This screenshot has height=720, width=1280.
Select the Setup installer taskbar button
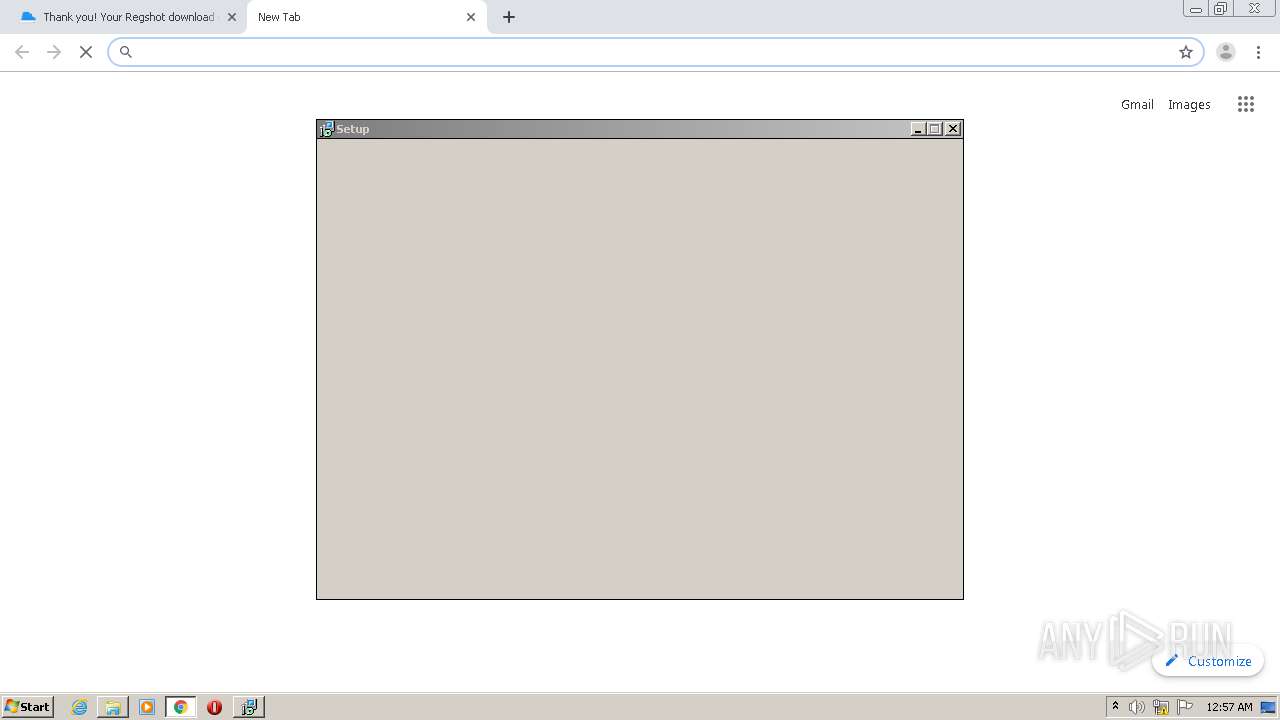click(249, 707)
